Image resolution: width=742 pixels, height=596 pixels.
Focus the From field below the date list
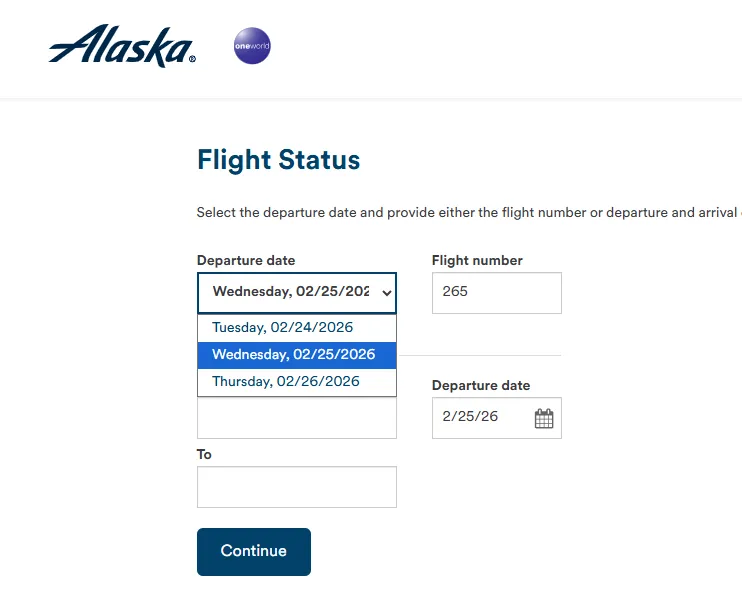click(x=297, y=418)
